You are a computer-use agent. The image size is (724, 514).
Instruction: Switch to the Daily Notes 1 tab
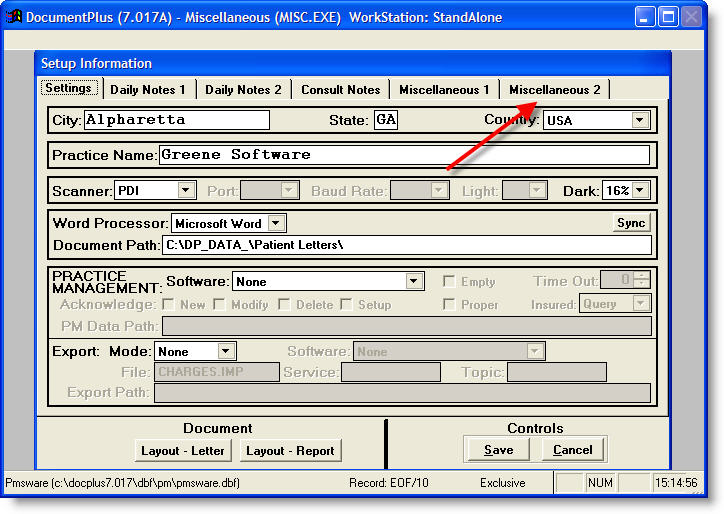[148, 90]
